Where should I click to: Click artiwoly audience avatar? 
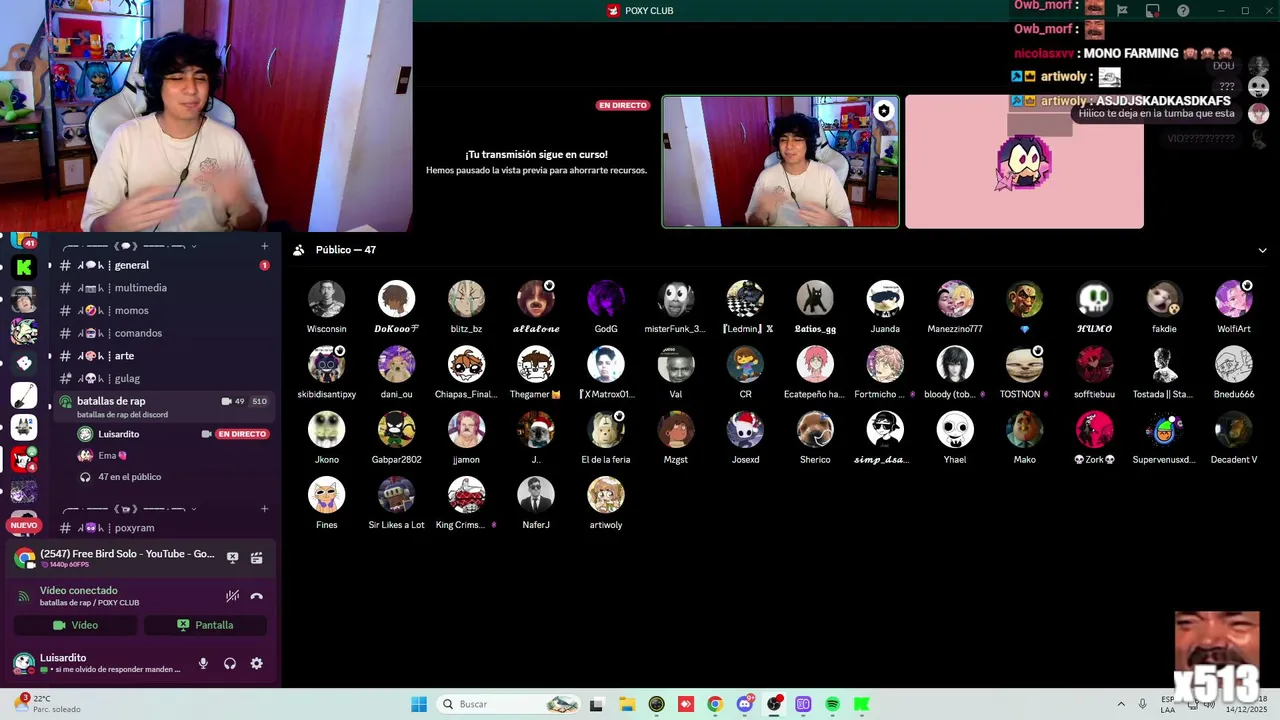click(x=606, y=495)
